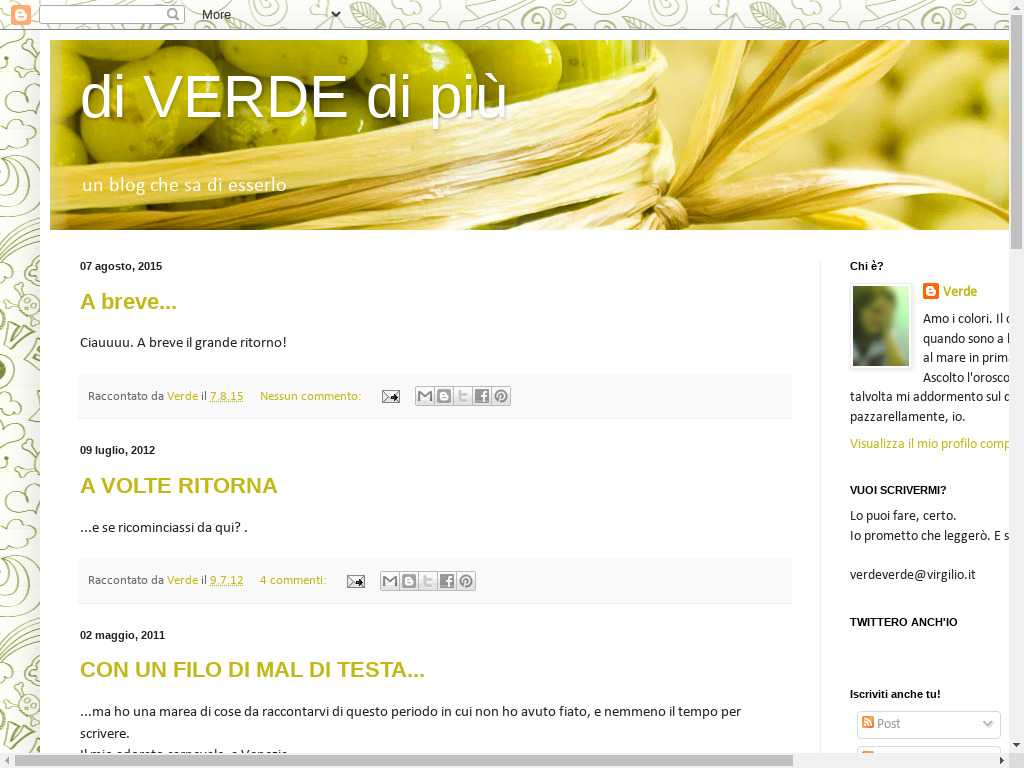Click author Verde in A VOLTE RITORNA footer

point(182,580)
